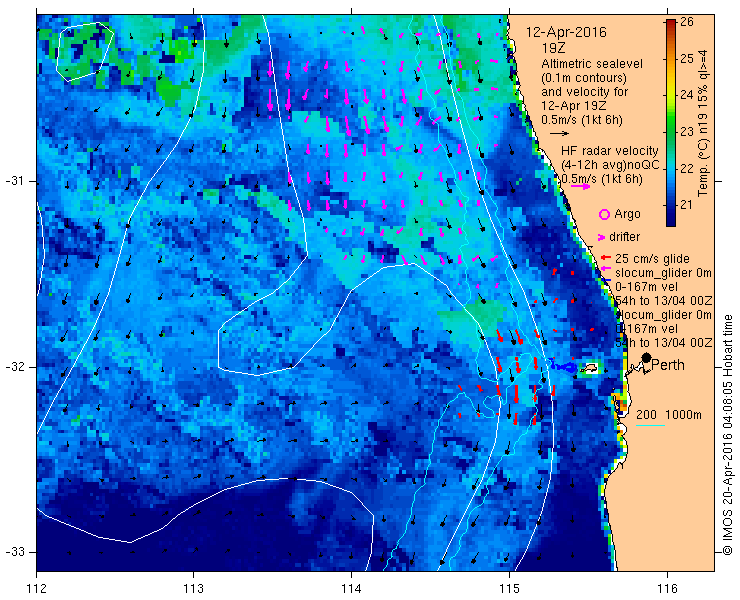Image resolution: width=740 pixels, height=600 pixels.
Task: Click the longitude 113 axis label
Action: tap(193, 589)
